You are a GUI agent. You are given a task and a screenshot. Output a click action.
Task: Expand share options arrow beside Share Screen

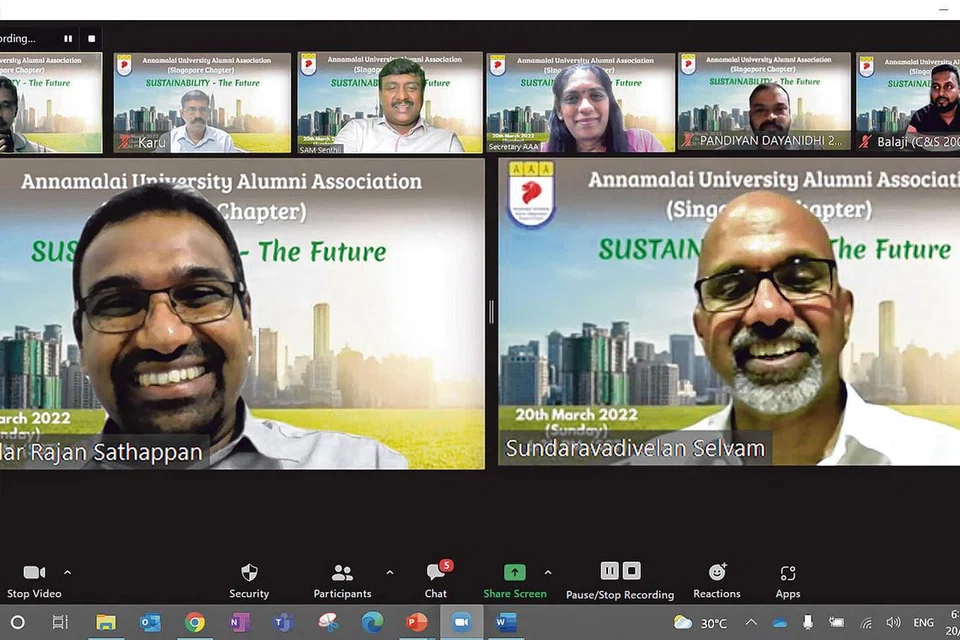tap(547, 573)
